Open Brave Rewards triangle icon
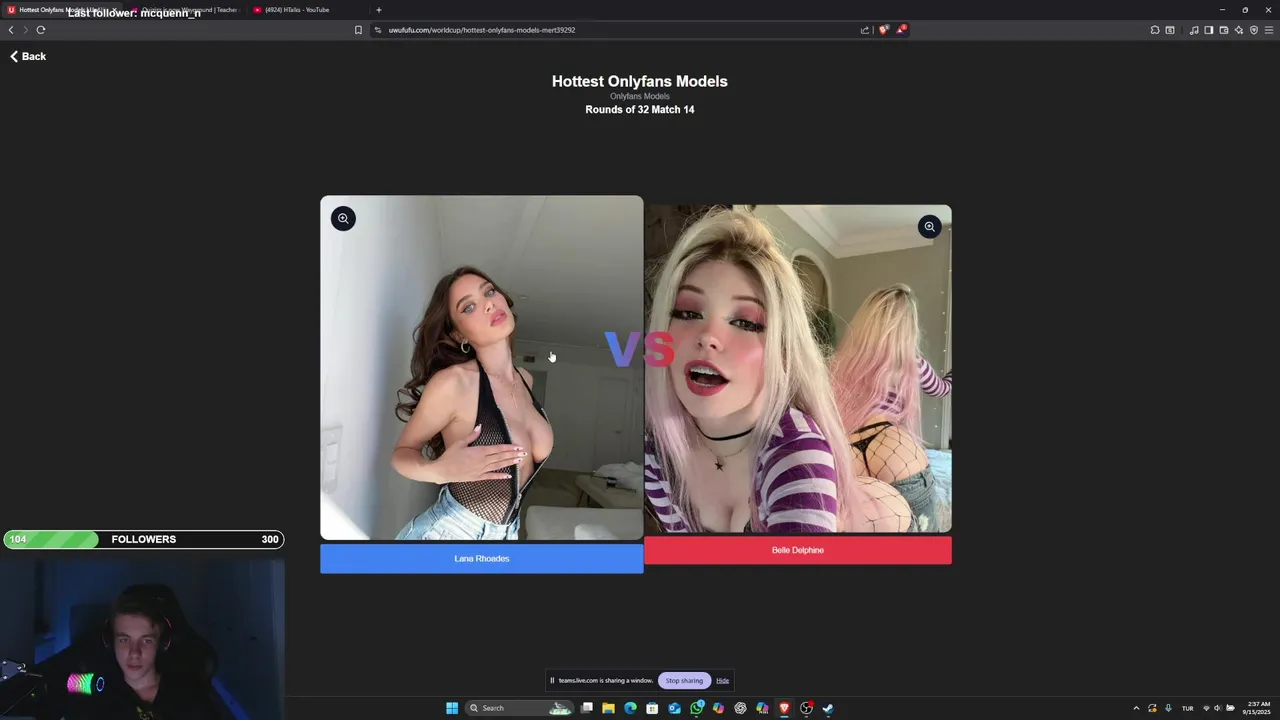 901,29
